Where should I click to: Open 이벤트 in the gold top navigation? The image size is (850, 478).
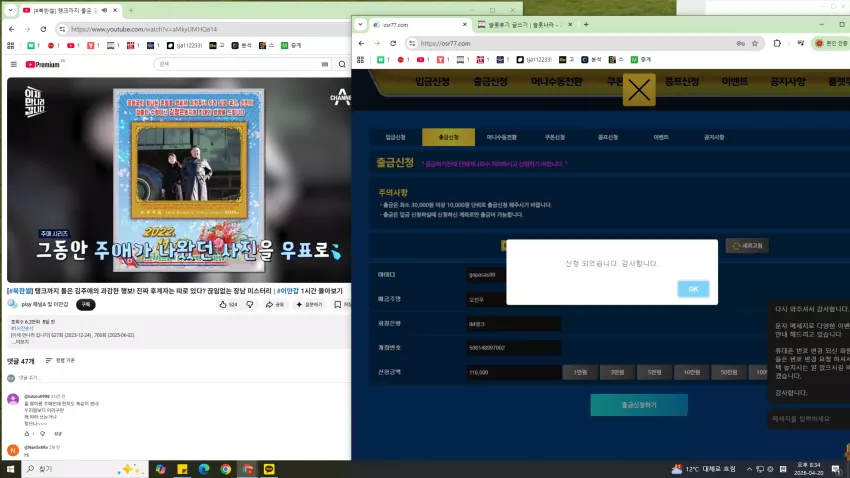click(x=735, y=82)
